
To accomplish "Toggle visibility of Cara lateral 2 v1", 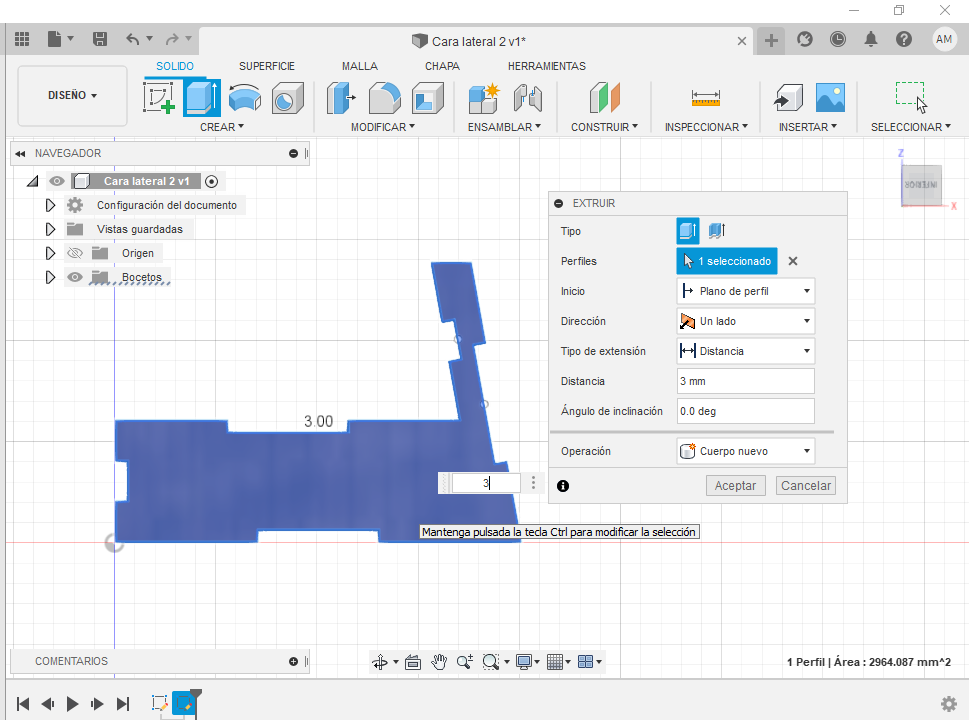I will (x=57, y=181).
